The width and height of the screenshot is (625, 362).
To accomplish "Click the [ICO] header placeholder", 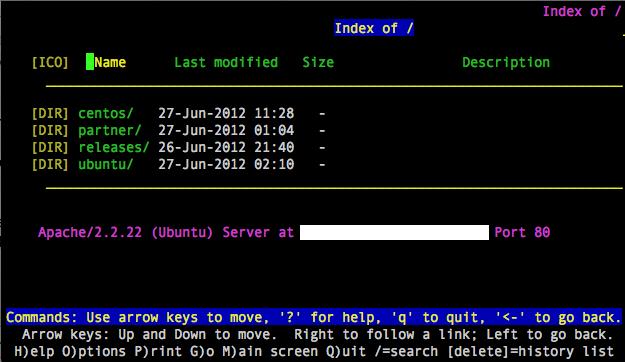I will [50, 63].
